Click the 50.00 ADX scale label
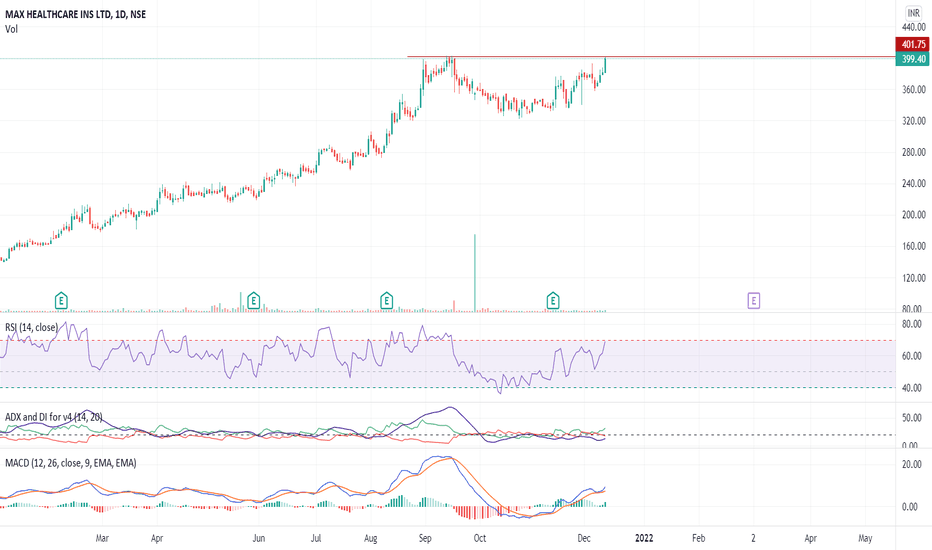The width and height of the screenshot is (932, 550). pos(912,418)
